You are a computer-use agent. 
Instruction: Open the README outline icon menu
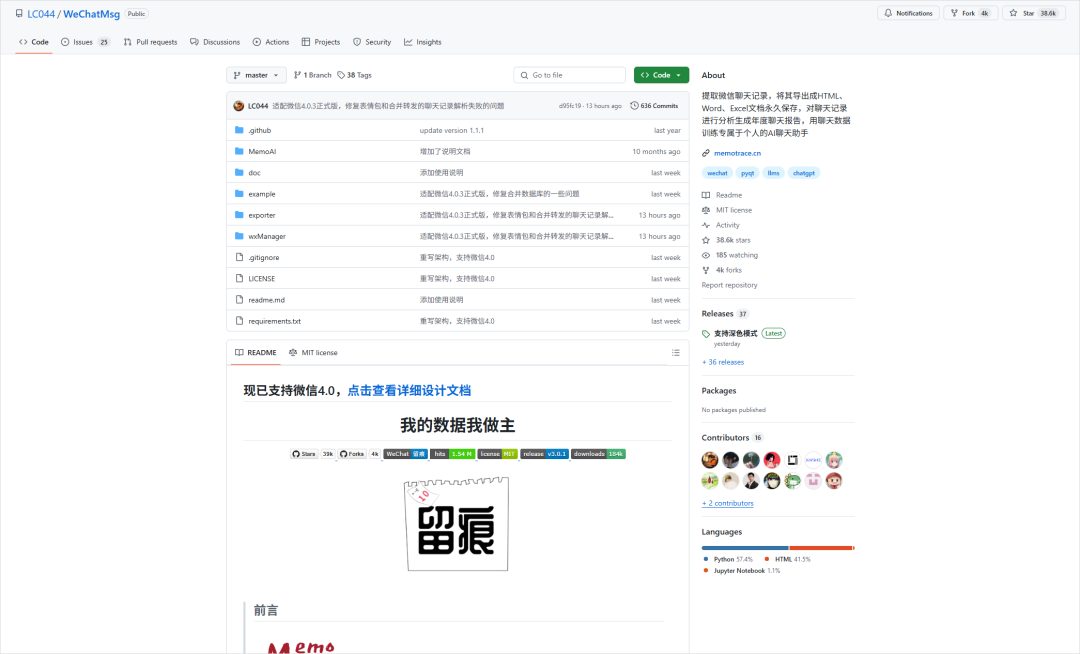coord(675,352)
